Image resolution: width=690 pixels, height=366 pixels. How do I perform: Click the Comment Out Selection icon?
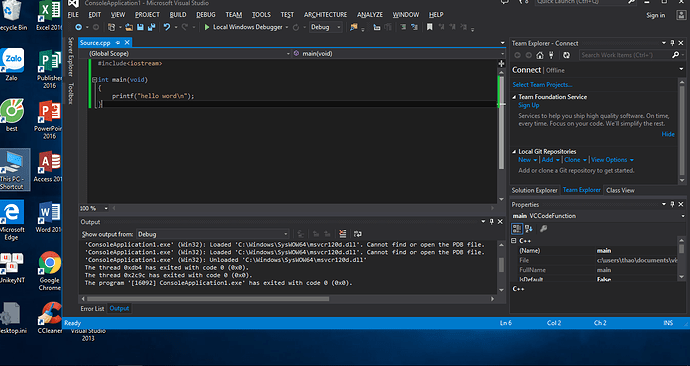click(403, 27)
